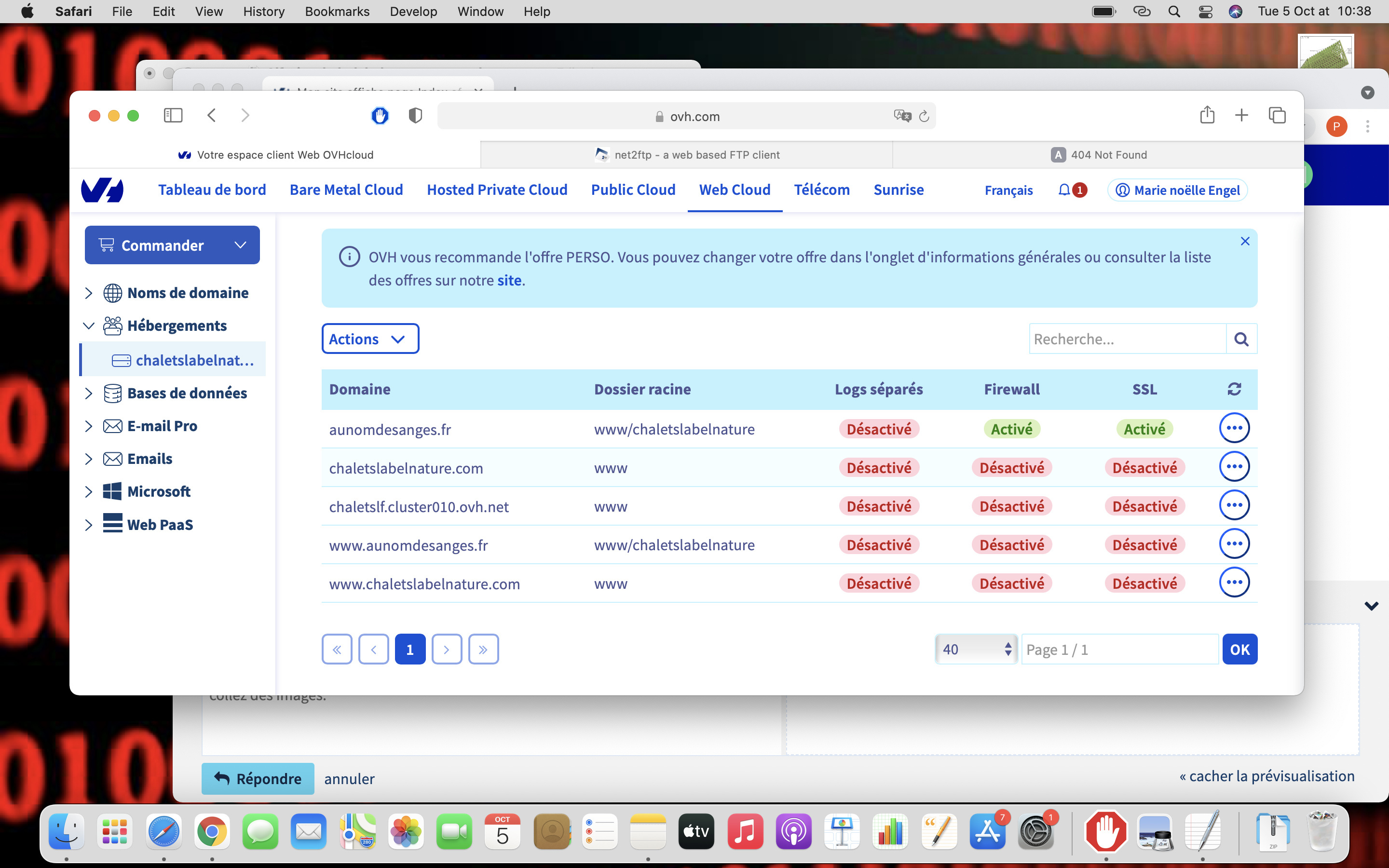Viewport: 1389px width, 868px height.
Task: Click Safari Share icon in toolbar
Action: [x=1207, y=115]
